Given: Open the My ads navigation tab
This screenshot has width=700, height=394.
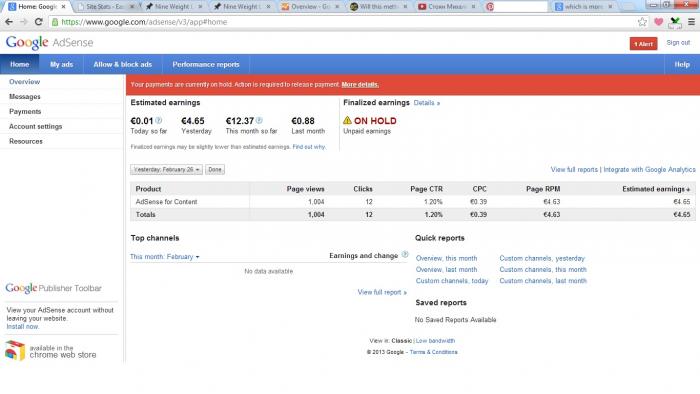Looking at the screenshot, I should (61, 64).
